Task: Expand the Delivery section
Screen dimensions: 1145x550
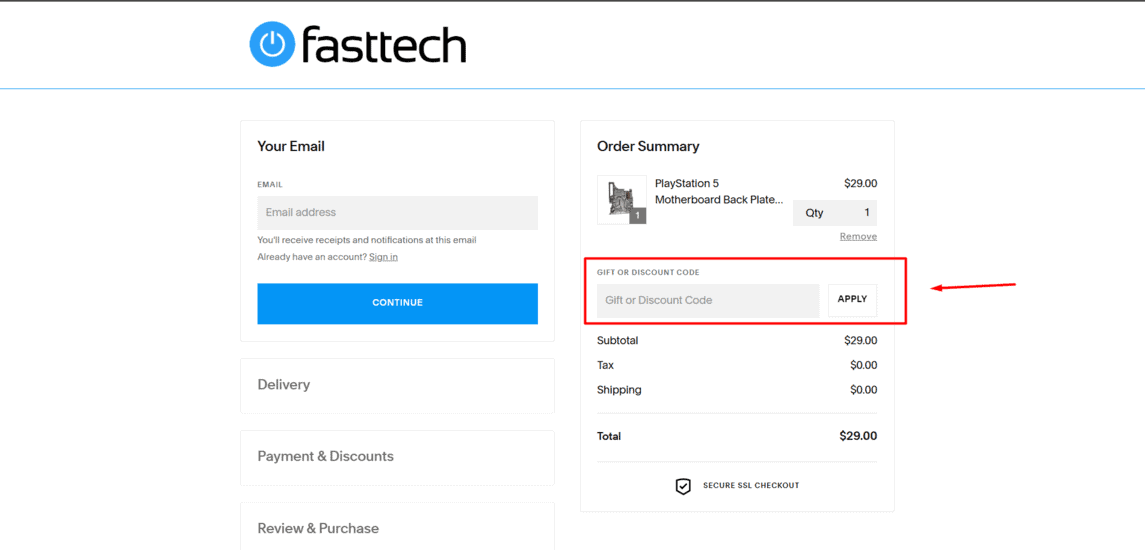Action: tap(397, 385)
